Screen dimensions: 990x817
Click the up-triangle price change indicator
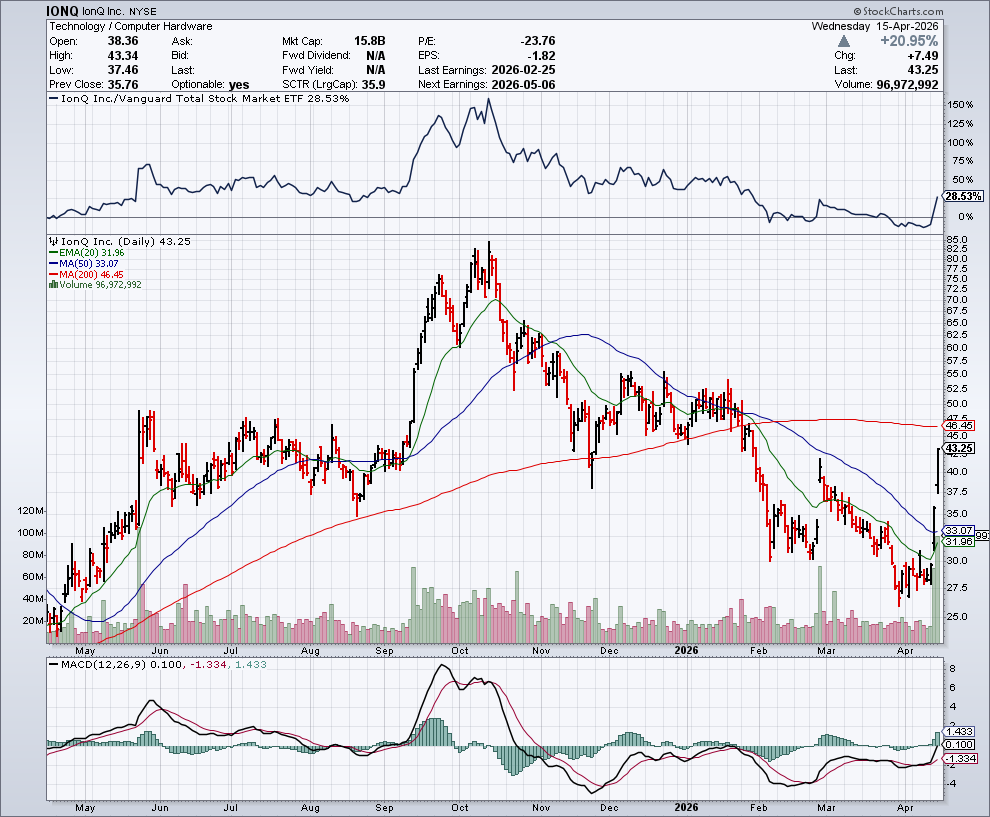point(845,41)
